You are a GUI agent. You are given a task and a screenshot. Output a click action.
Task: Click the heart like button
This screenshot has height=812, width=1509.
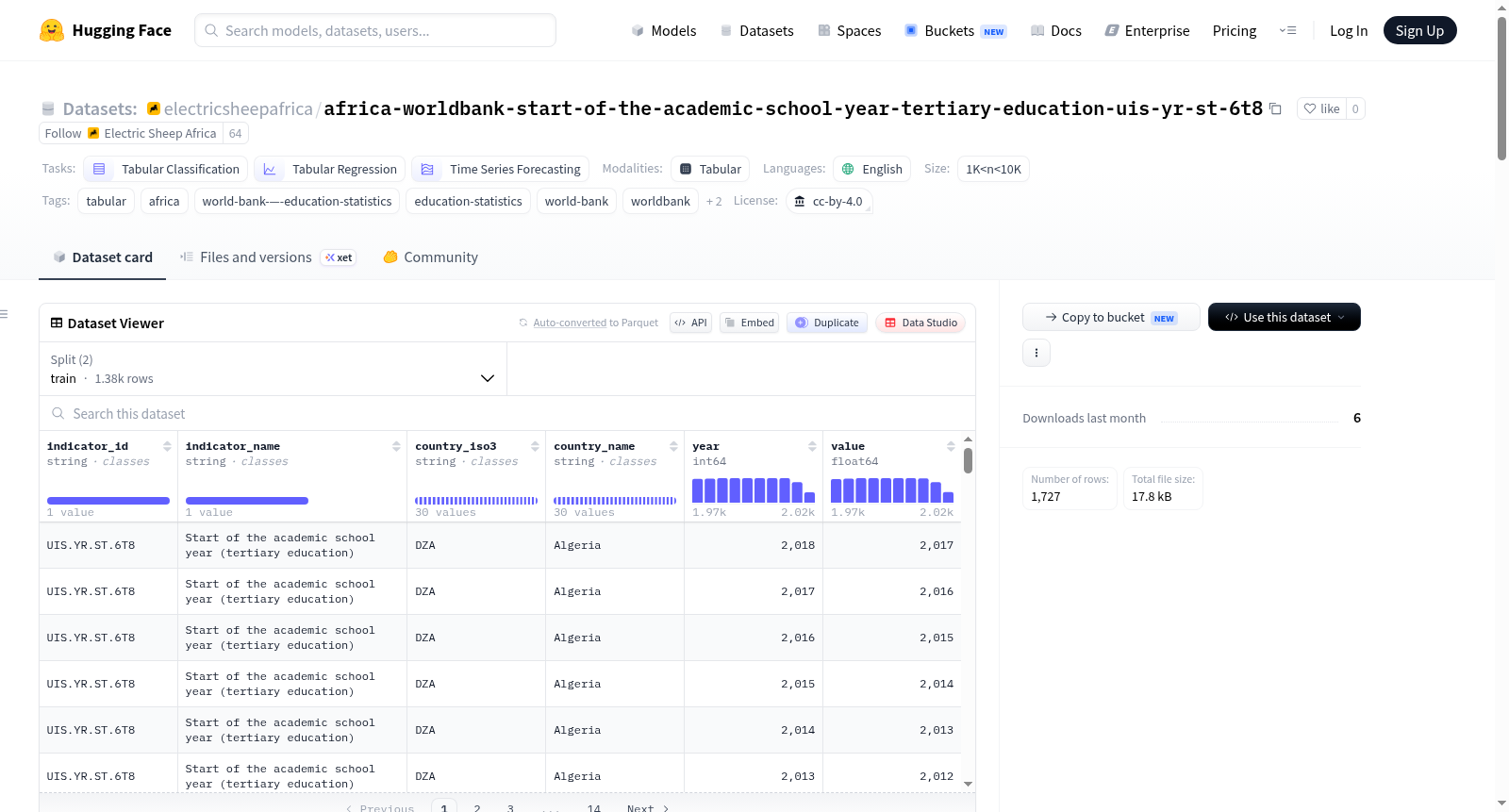tap(1321, 108)
